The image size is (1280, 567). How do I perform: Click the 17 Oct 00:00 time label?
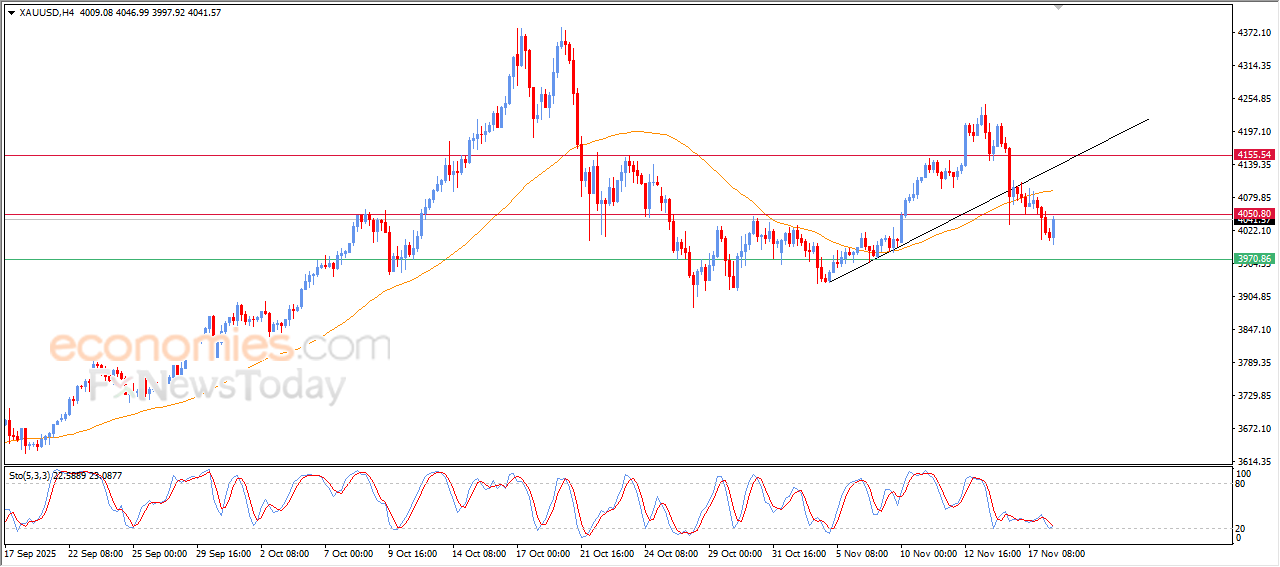coord(543,553)
